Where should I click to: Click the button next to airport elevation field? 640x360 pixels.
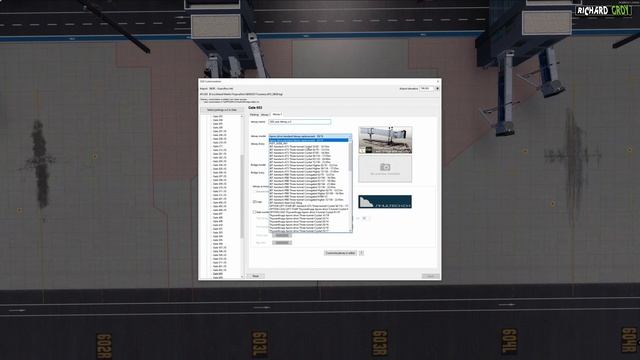[437, 89]
